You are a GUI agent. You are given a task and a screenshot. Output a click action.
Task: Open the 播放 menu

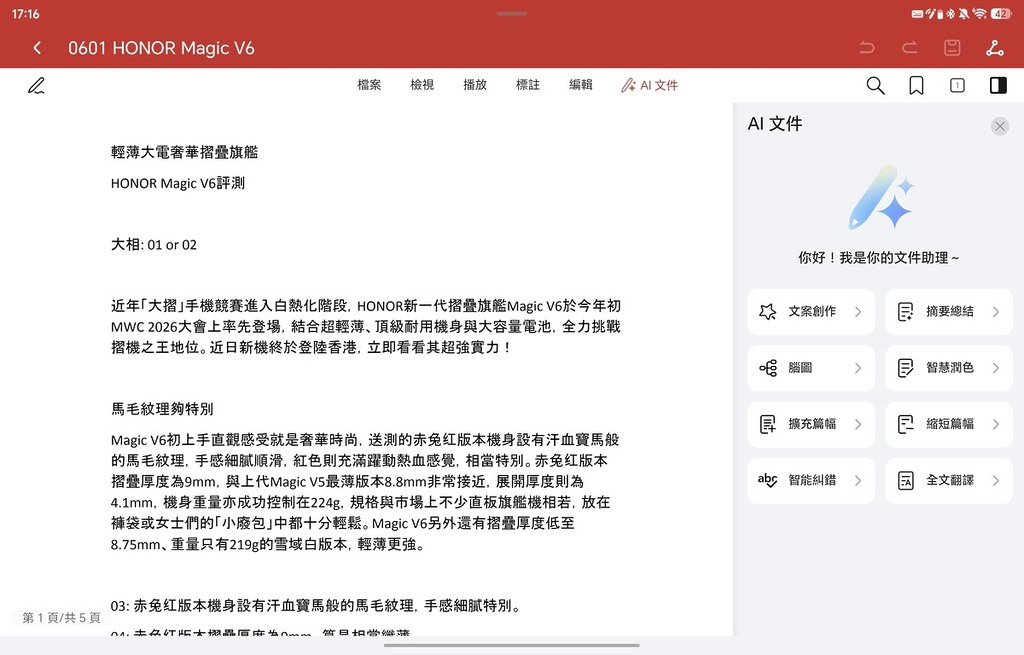475,85
